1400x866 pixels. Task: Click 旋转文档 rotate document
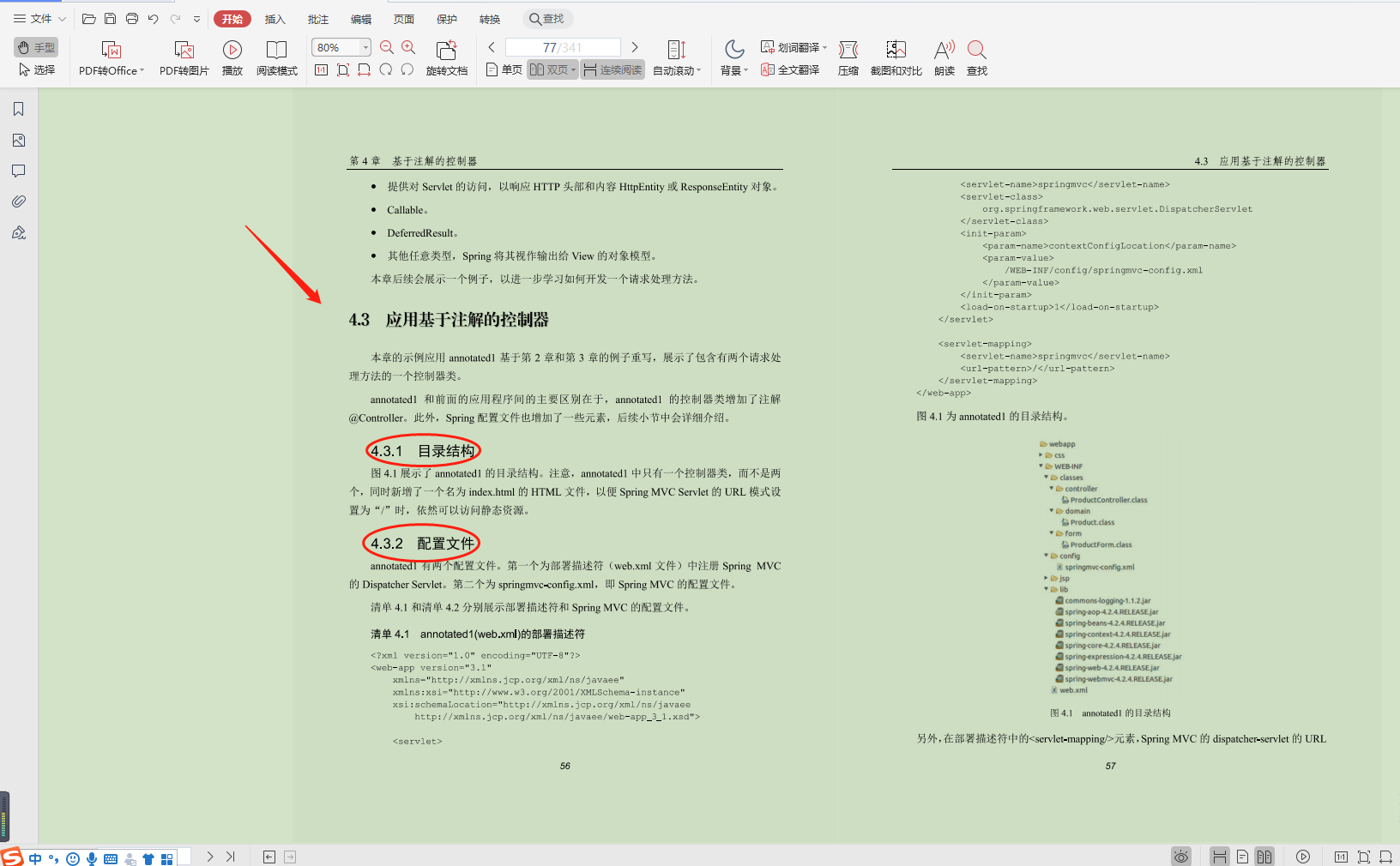point(447,58)
